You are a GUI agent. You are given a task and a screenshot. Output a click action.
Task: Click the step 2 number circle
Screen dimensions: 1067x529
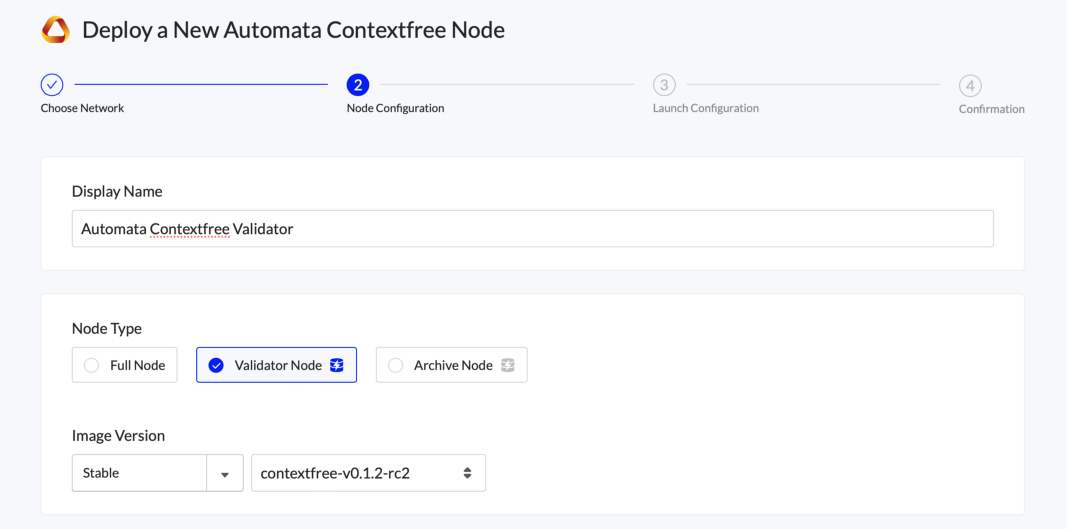[358, 85]
